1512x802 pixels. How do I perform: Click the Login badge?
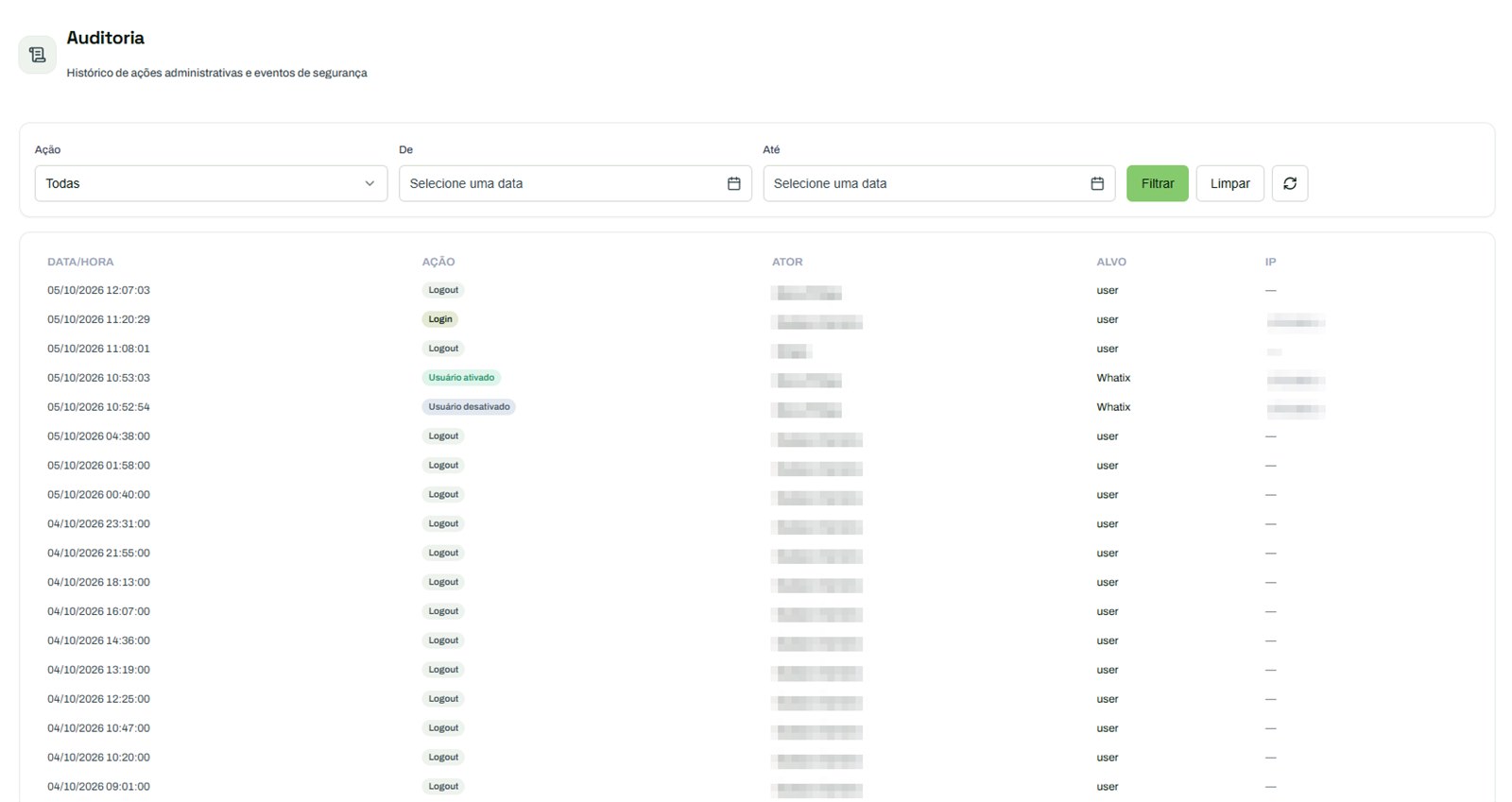(440, 319)
